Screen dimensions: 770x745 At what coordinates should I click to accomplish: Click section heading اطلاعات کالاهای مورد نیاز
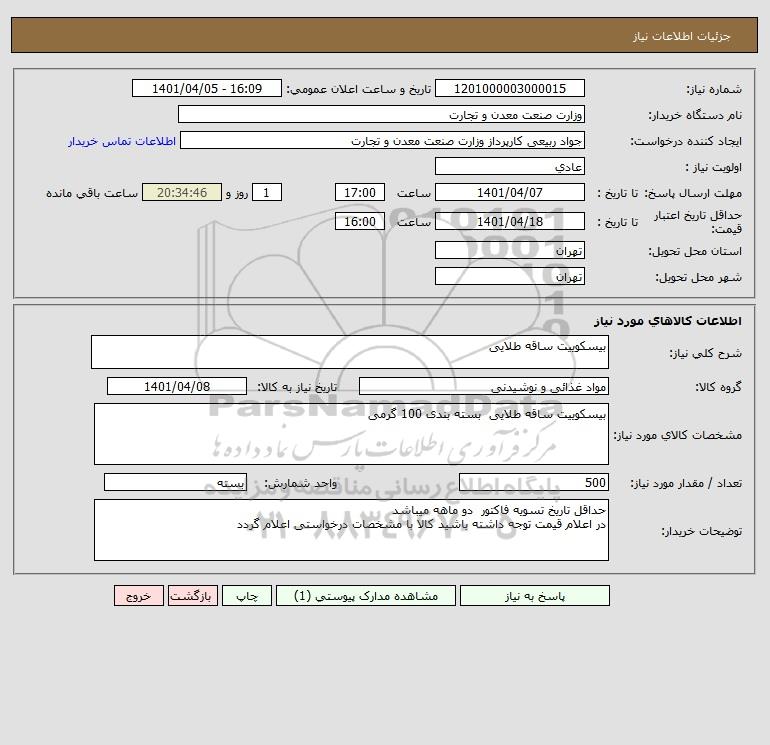click(x=668, y=321)
